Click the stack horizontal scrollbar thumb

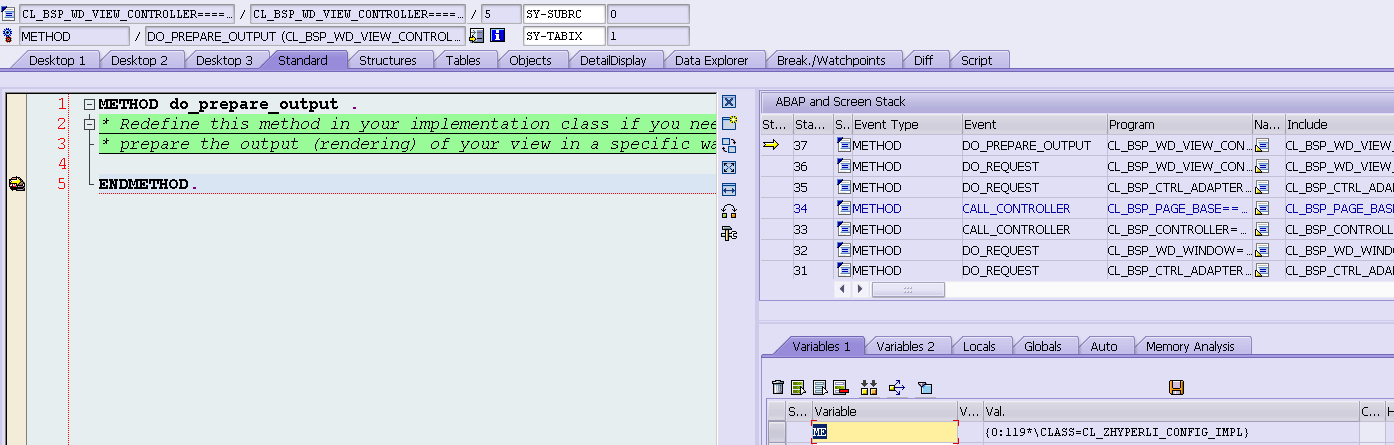tap(908, 289)
